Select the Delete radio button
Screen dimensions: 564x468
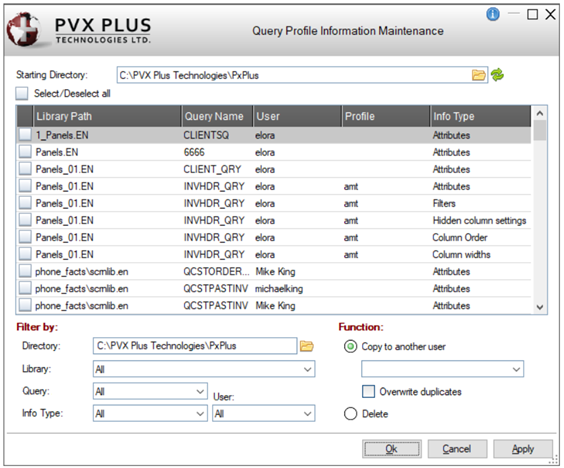point(350,414)
